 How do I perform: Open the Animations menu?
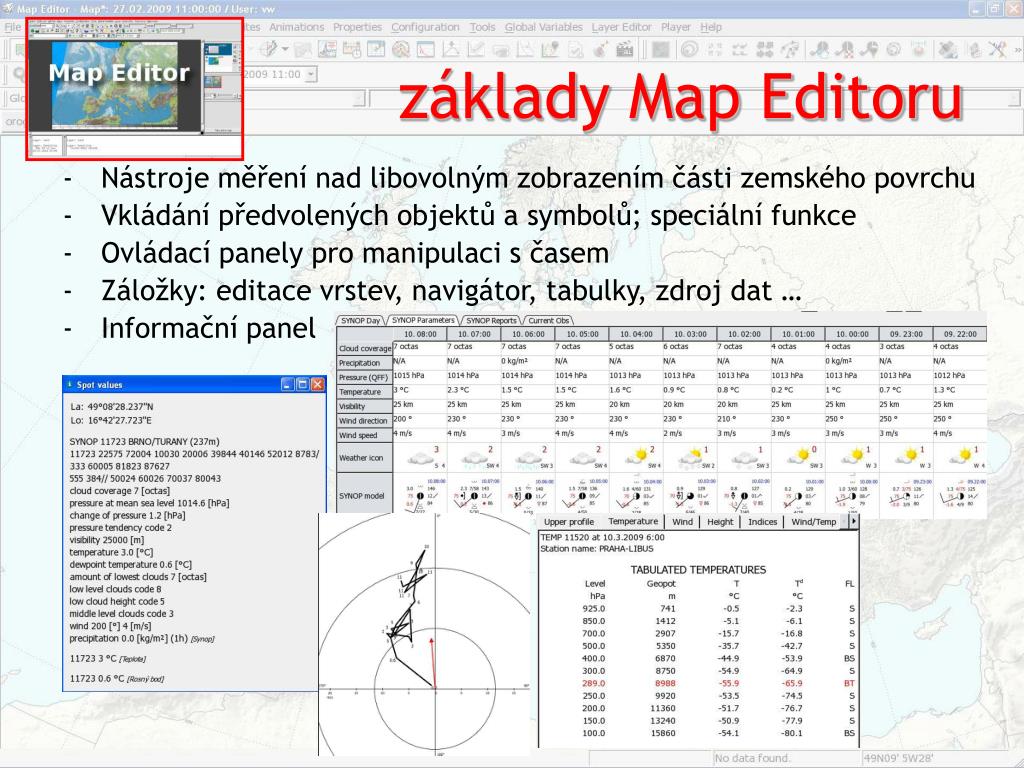tap(296, 27)
